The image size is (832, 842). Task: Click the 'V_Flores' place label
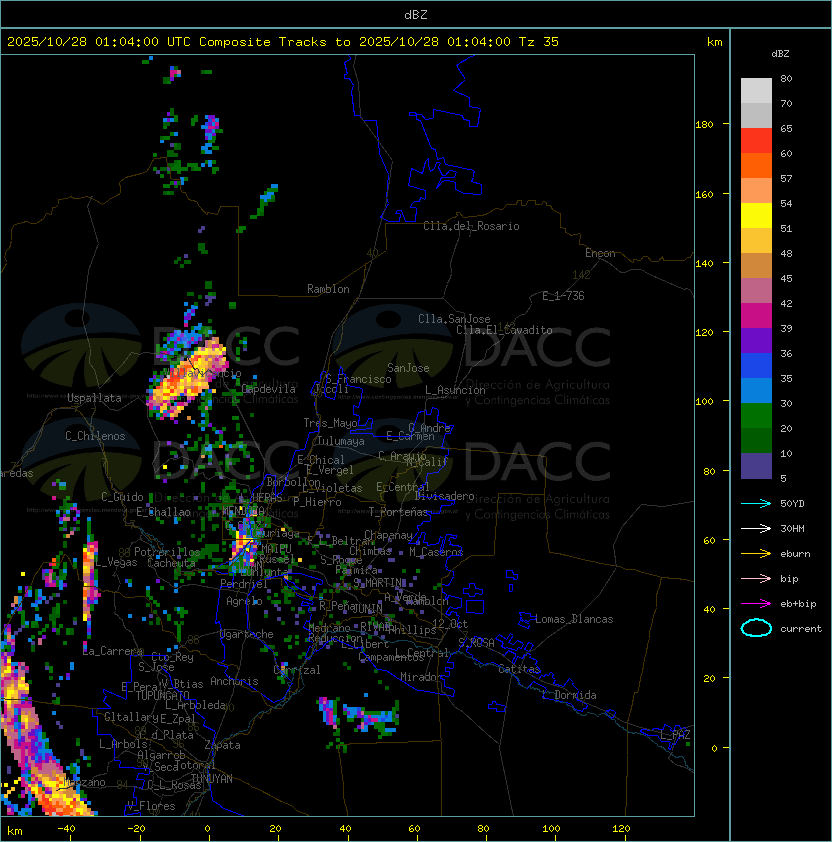point(151,807)
